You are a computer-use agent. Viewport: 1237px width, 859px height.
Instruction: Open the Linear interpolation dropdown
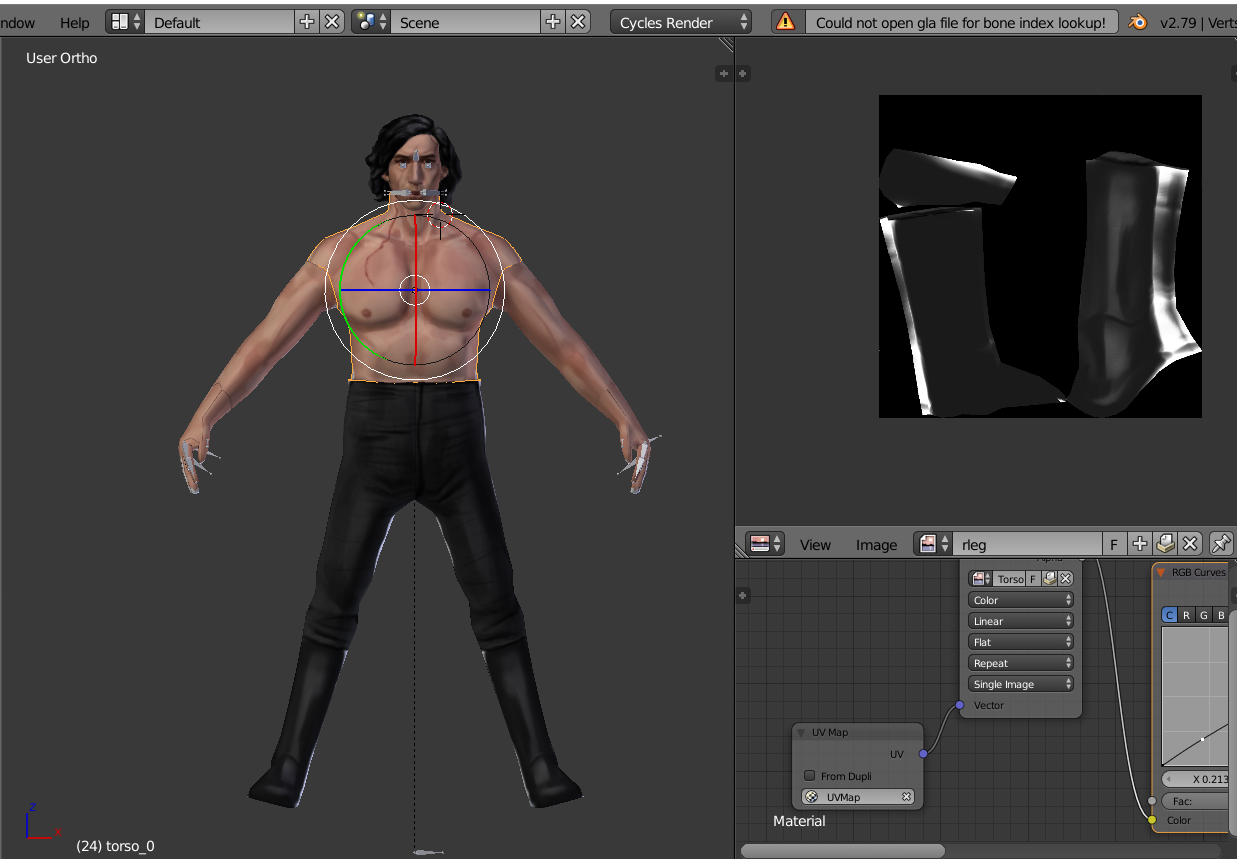pyautogui.click(x=1021, y=621)
